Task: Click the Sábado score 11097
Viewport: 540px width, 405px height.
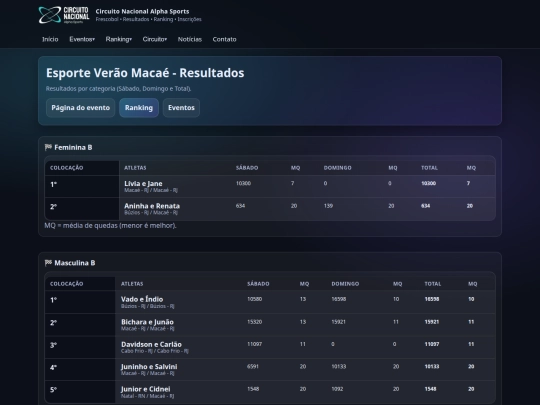Action: (x=255, y=344)
